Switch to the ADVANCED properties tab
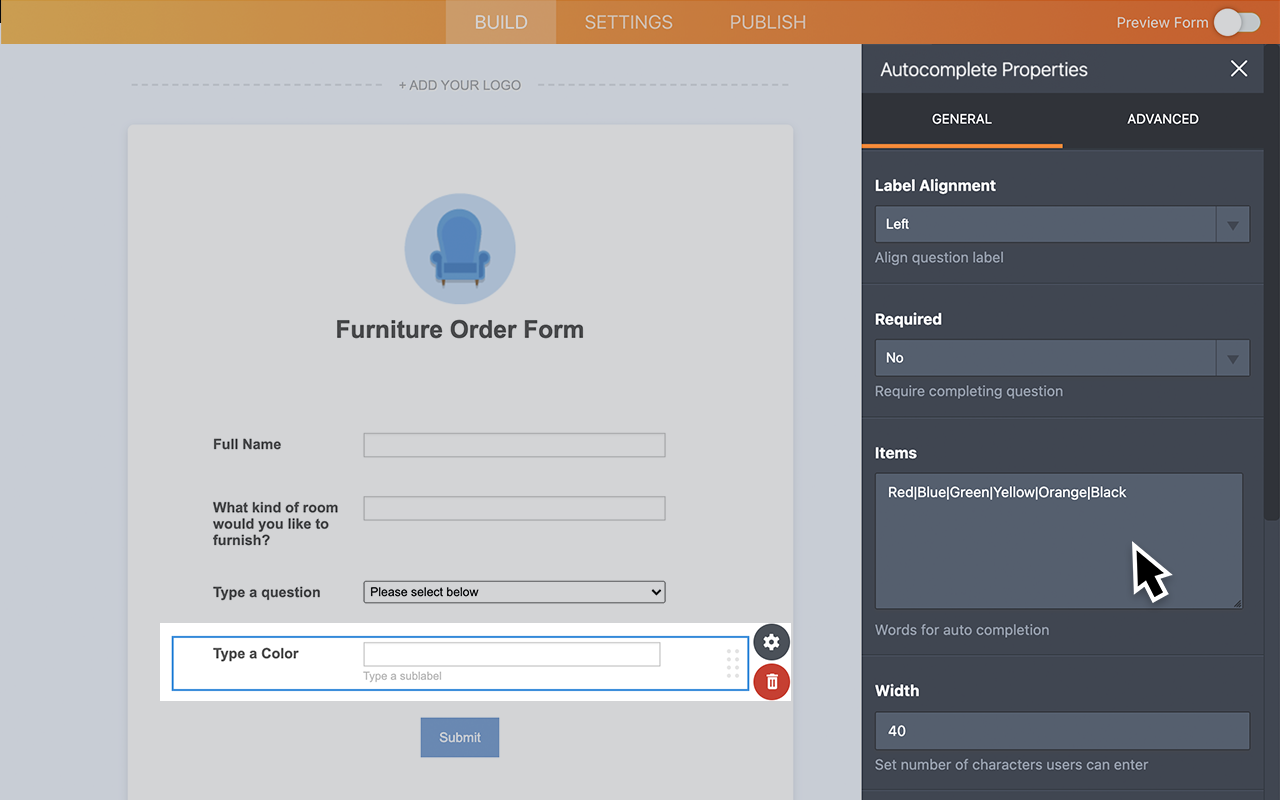 click(1163, 119)
